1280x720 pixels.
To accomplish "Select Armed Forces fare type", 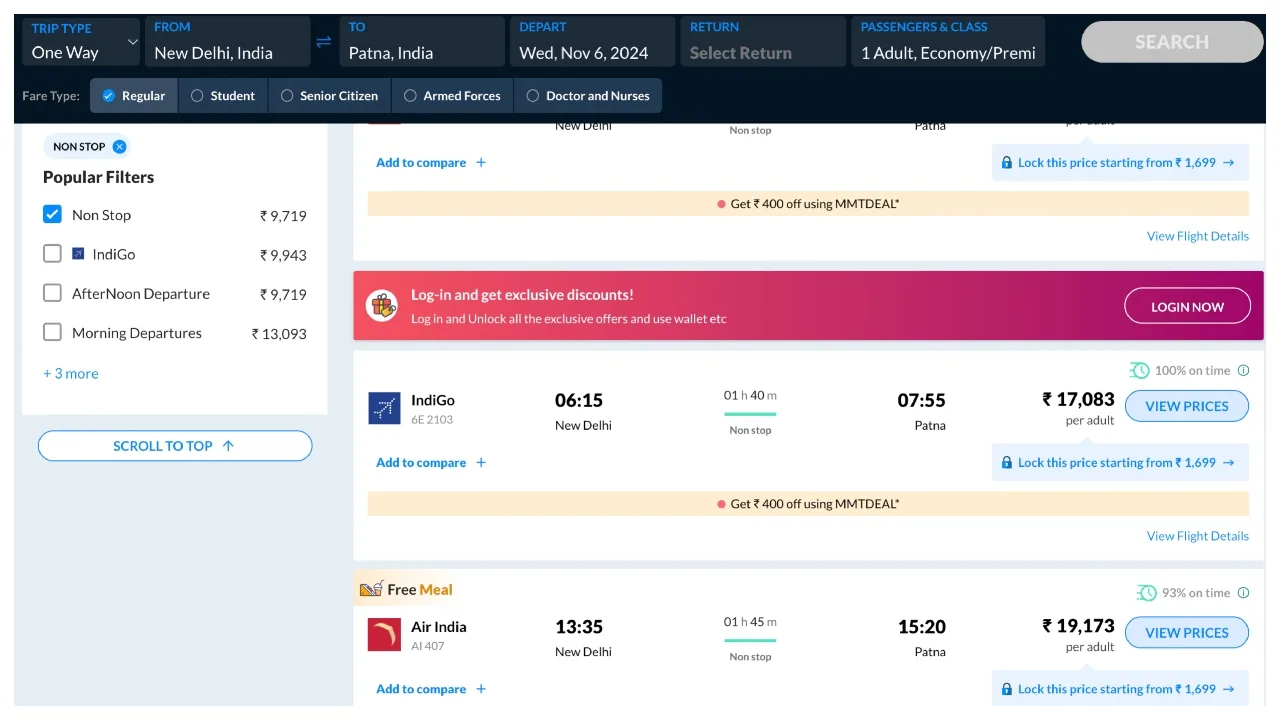I will 452,96.
